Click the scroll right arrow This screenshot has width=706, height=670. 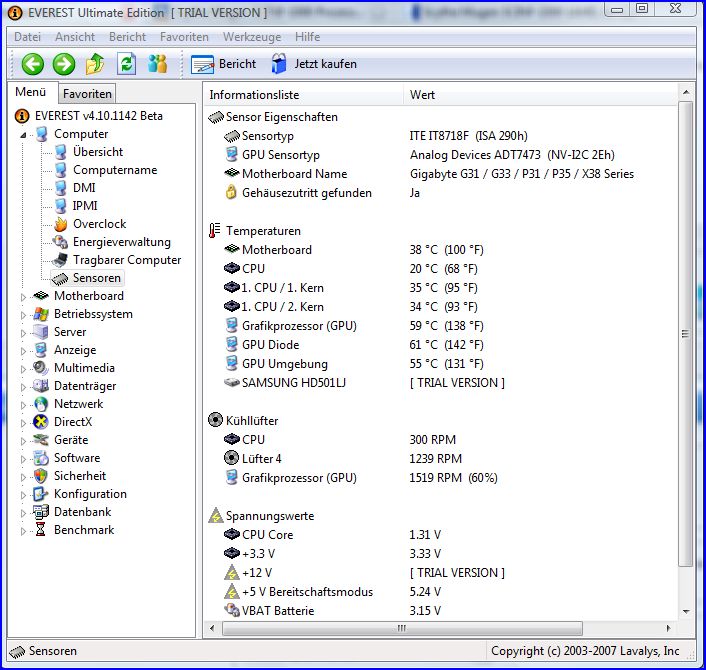point(668,628)
